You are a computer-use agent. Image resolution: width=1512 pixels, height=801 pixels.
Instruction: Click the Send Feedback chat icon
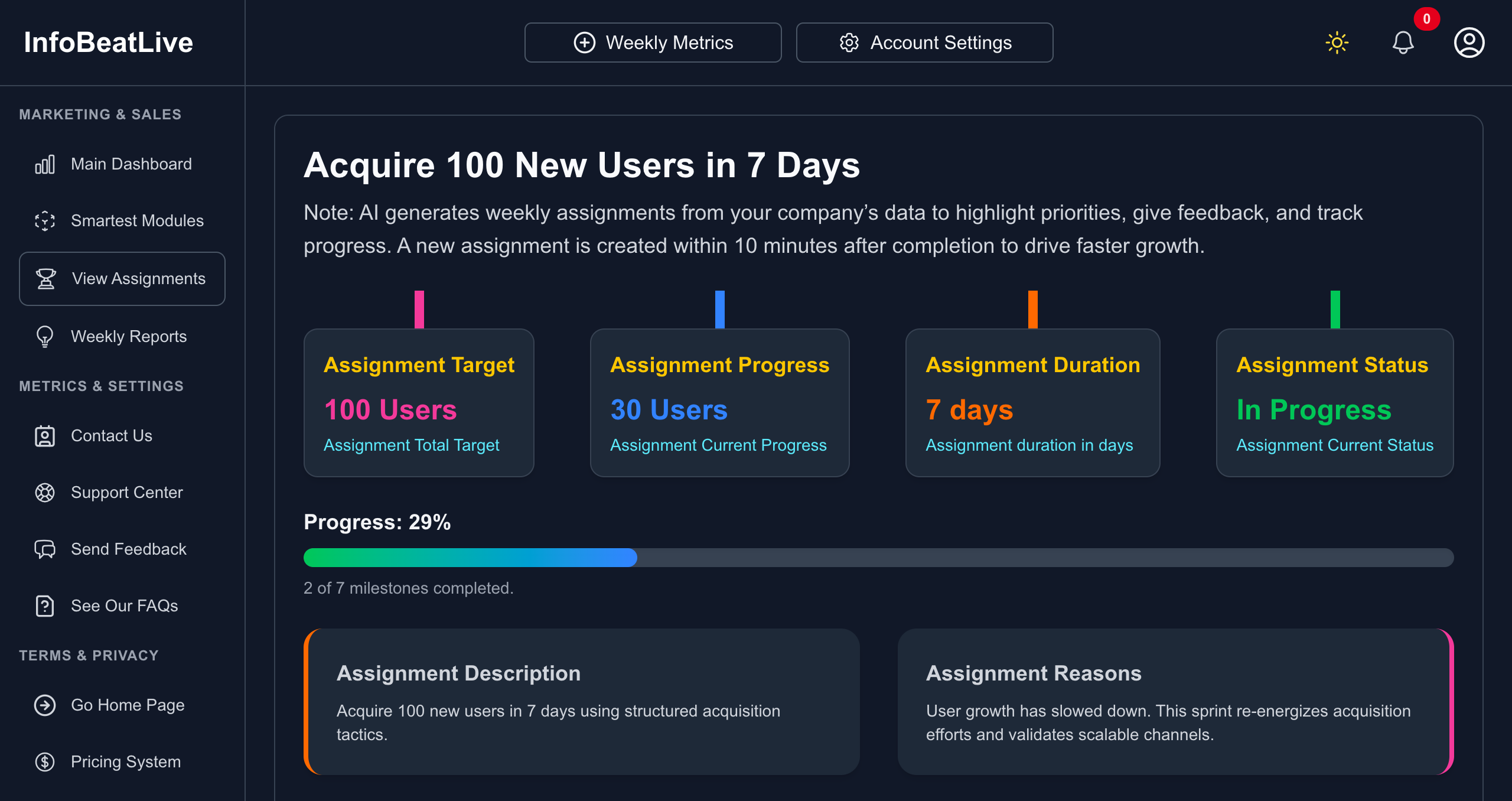click(x=45, y=549)
